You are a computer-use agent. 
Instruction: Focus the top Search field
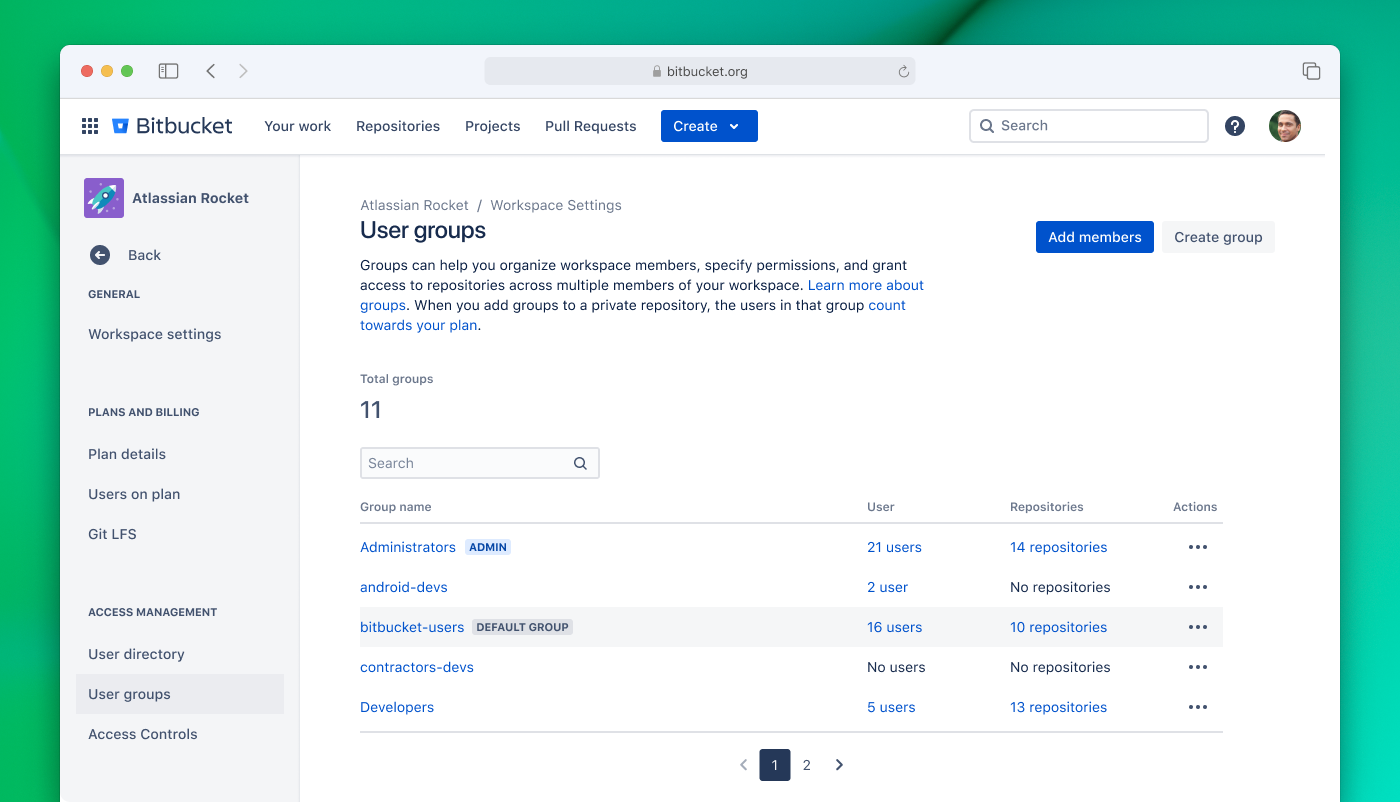pos(1089,126)
